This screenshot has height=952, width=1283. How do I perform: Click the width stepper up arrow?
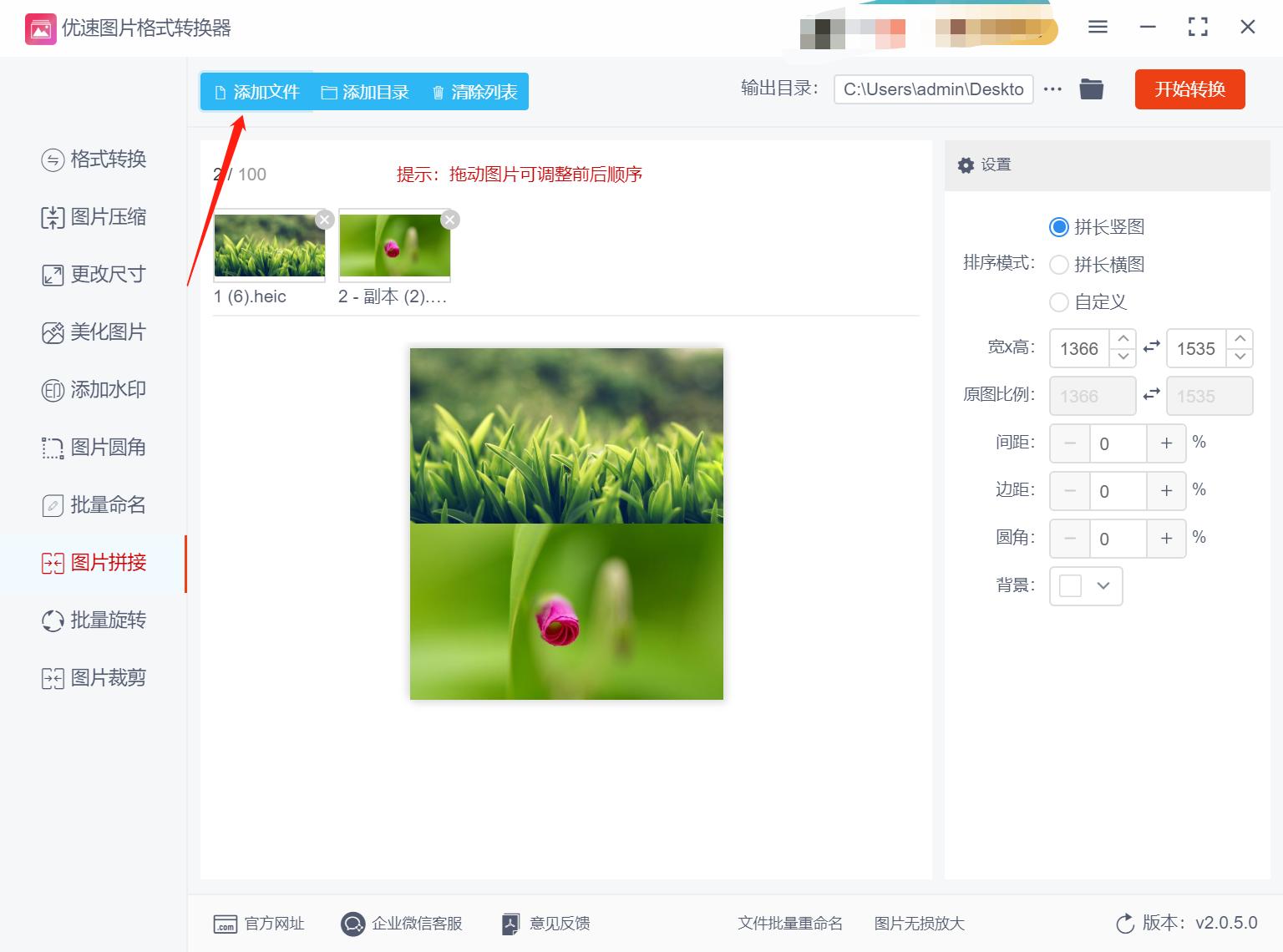click(1123, 341)
